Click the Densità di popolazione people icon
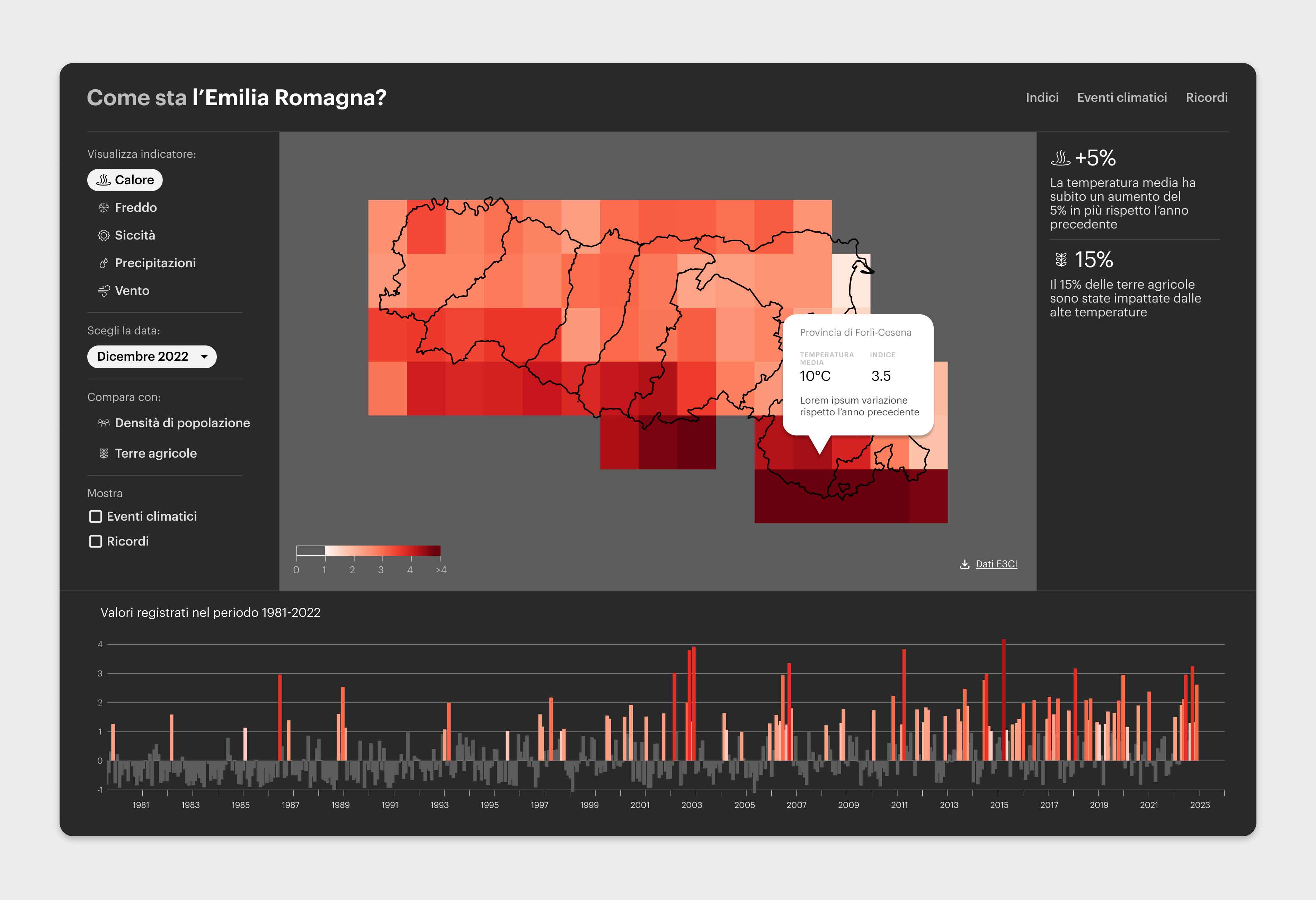 [104, 423]
